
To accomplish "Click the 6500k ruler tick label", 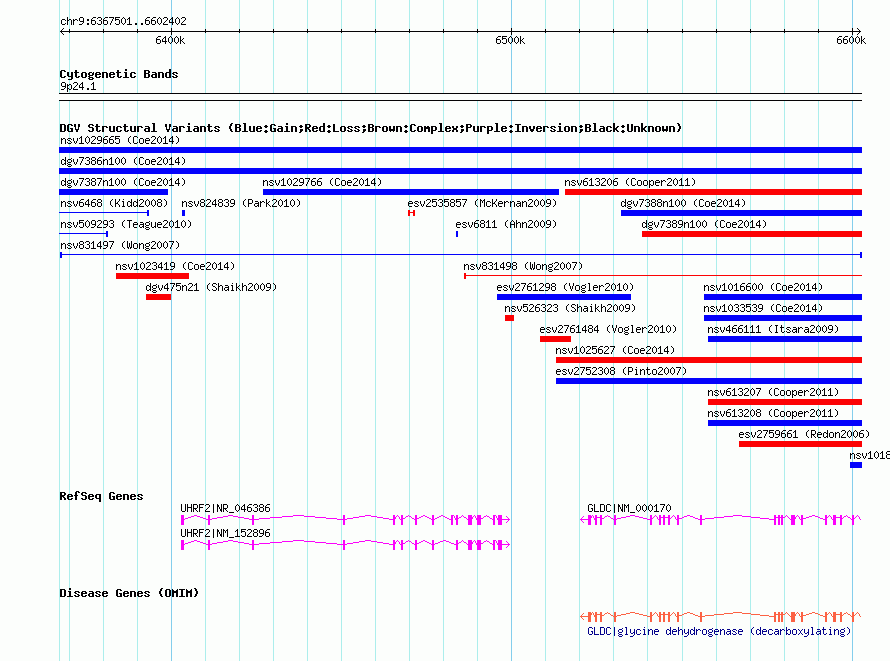I will click(x=510, y=40).
